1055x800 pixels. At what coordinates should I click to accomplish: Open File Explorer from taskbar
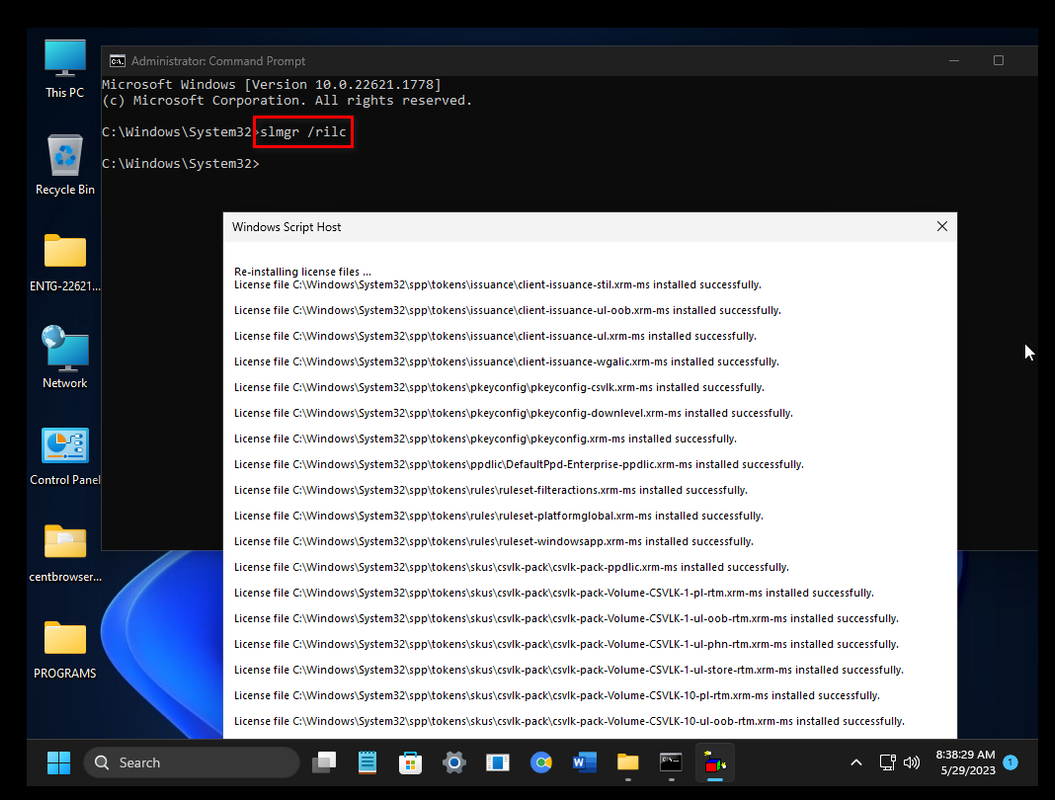tap(628, 762)
